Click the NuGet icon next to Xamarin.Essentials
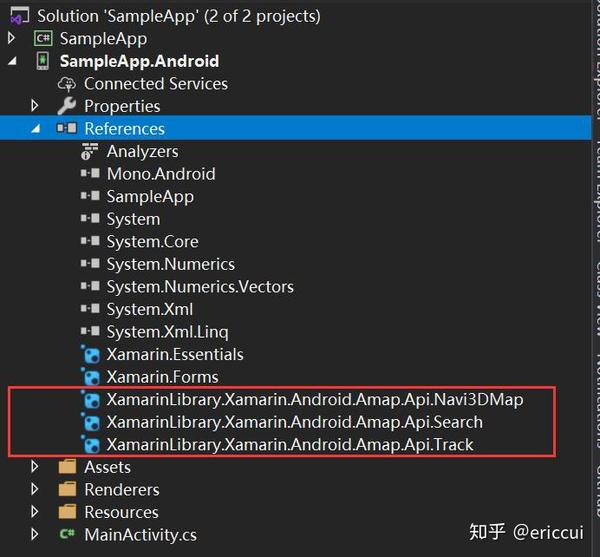 coord(91,354)
